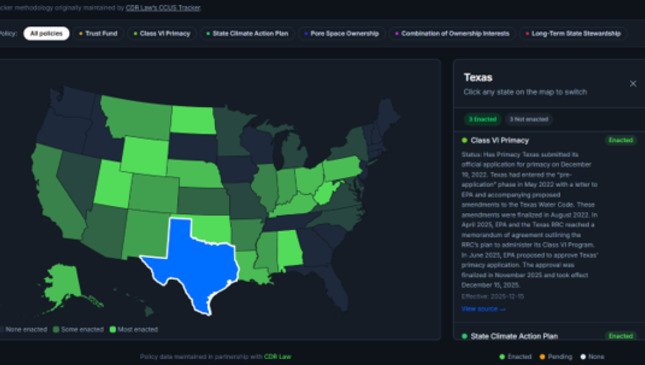This screenshot has width=645, height=365.
Task: Filter by Long-Term State Stewardship
Action: point(573,34)
